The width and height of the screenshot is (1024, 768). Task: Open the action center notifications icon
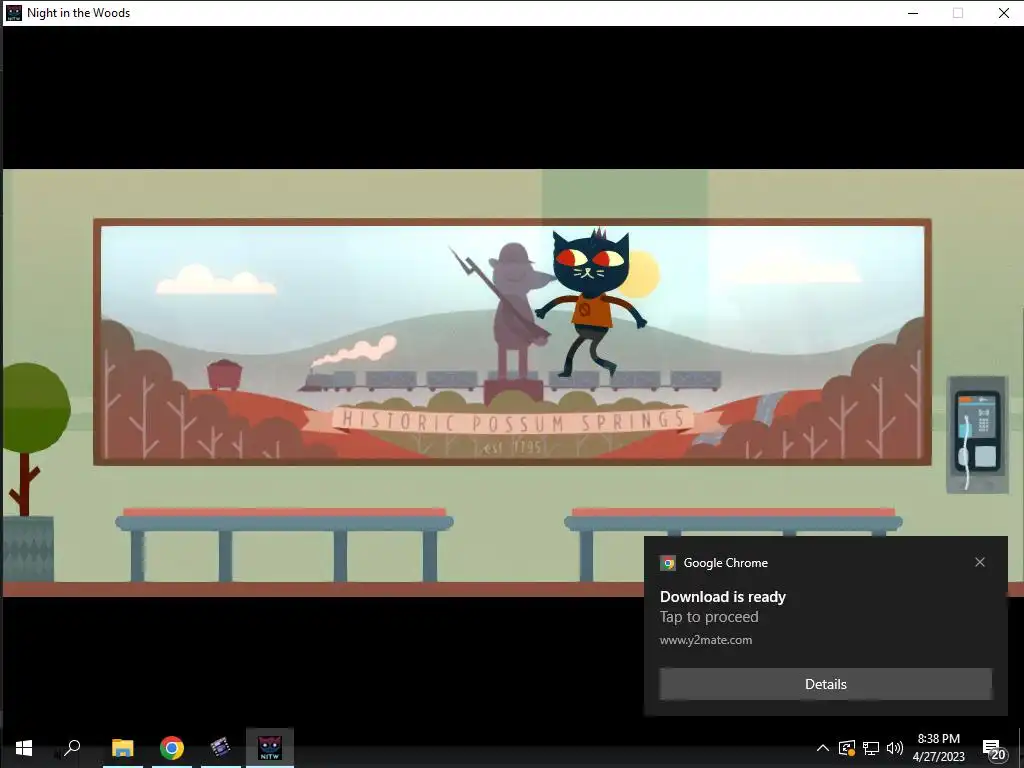993,749
